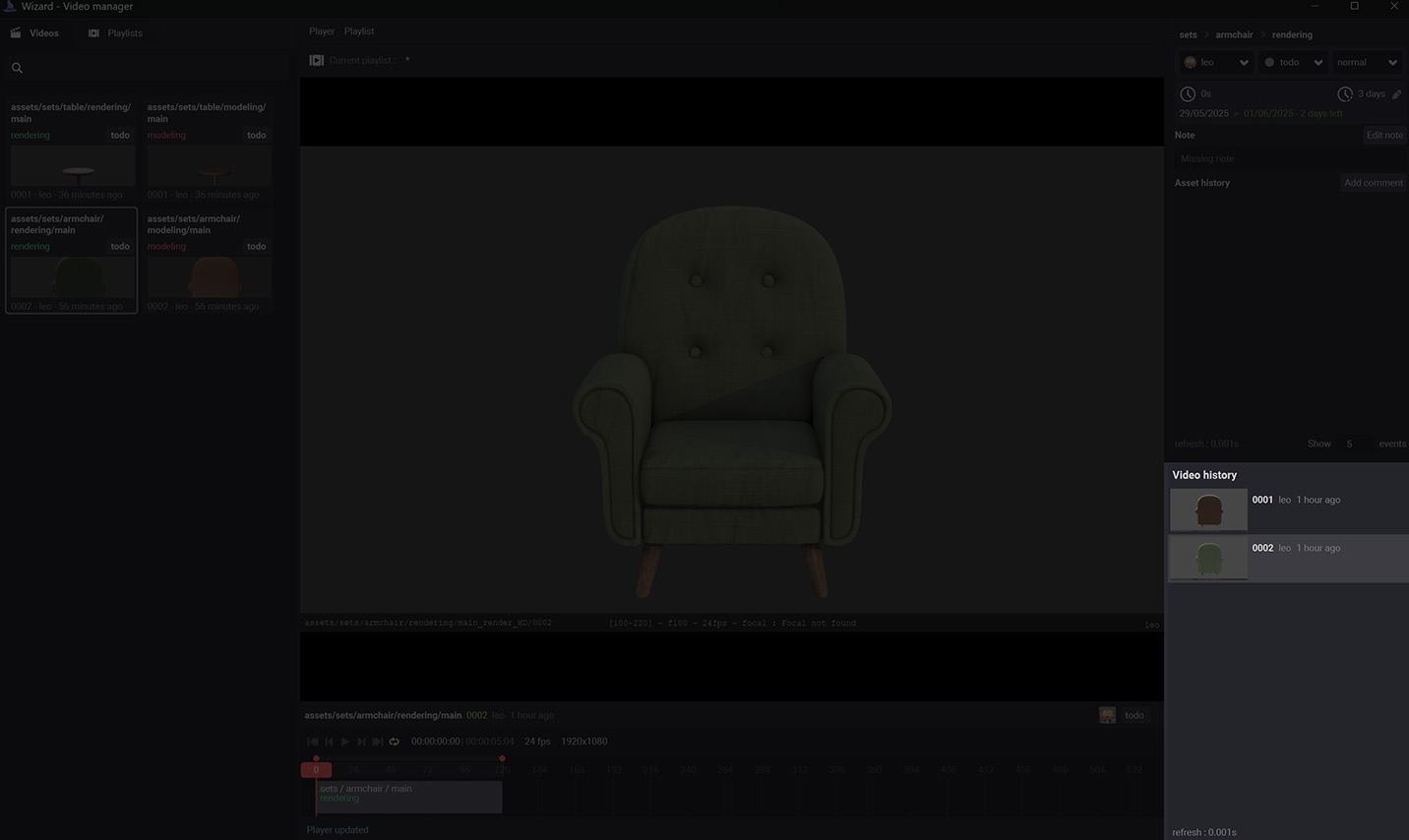Step to the previous frame
Viewport: 1409px width, 840px height.
pos(329,742)
